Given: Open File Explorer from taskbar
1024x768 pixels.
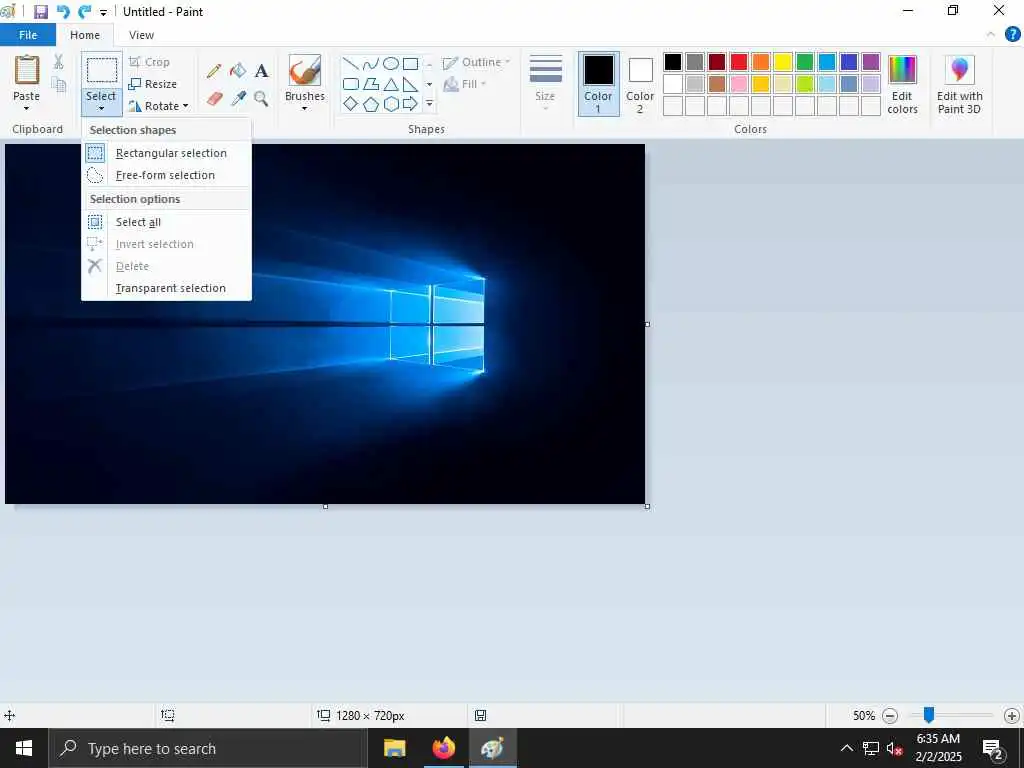Looking at the screenshot, I should [x=394, y=748].
